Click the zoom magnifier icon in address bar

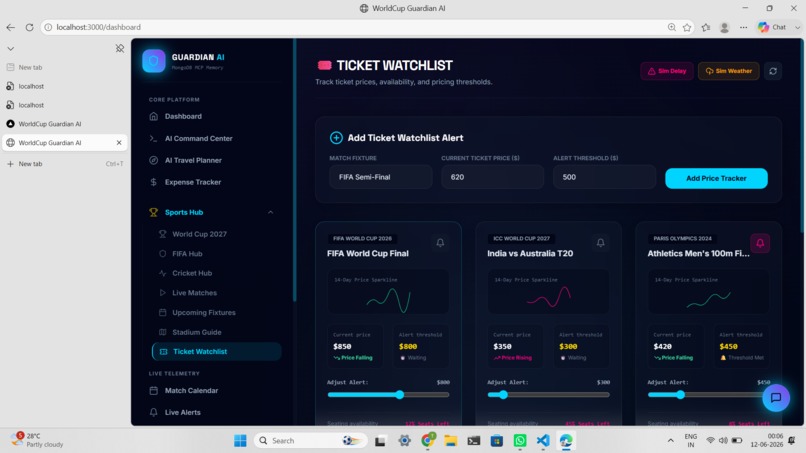[x=671, y=27]
